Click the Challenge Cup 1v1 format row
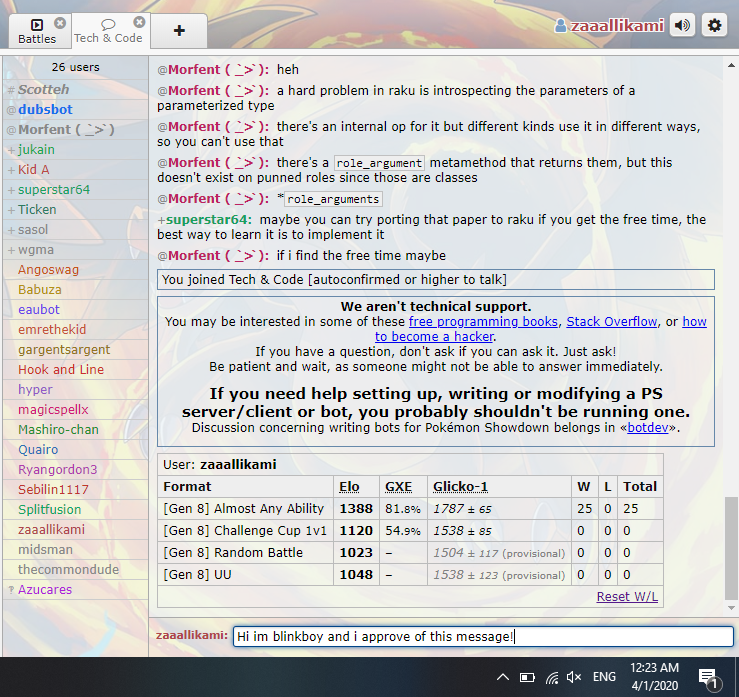 click(x=411, y=531)
